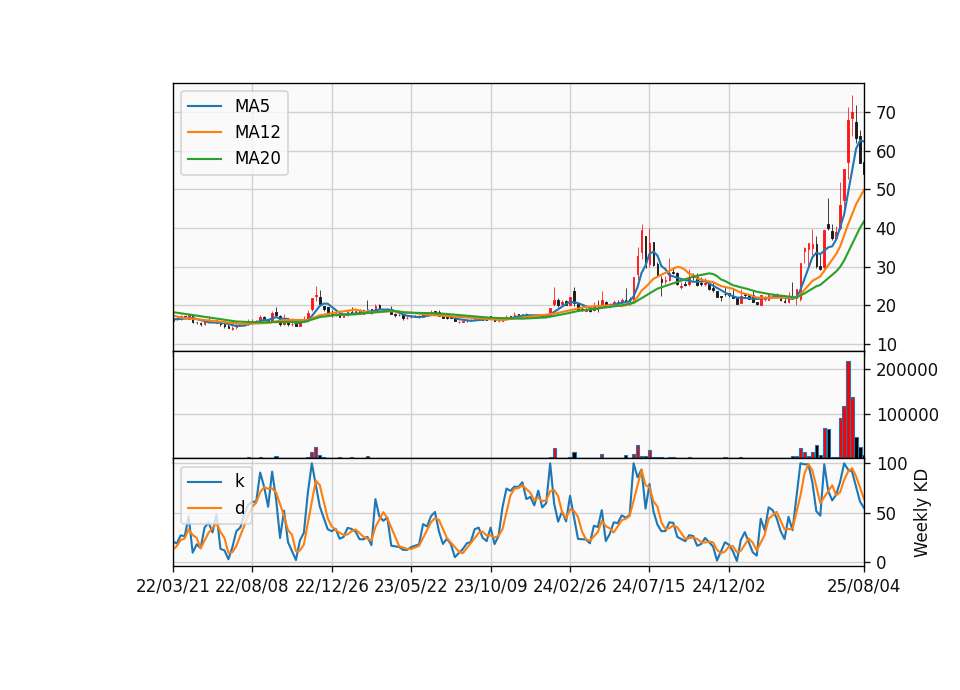Click the 200000 volume axis label
Viewport: 960px width, 690px height.
click(x=907, y=370)
